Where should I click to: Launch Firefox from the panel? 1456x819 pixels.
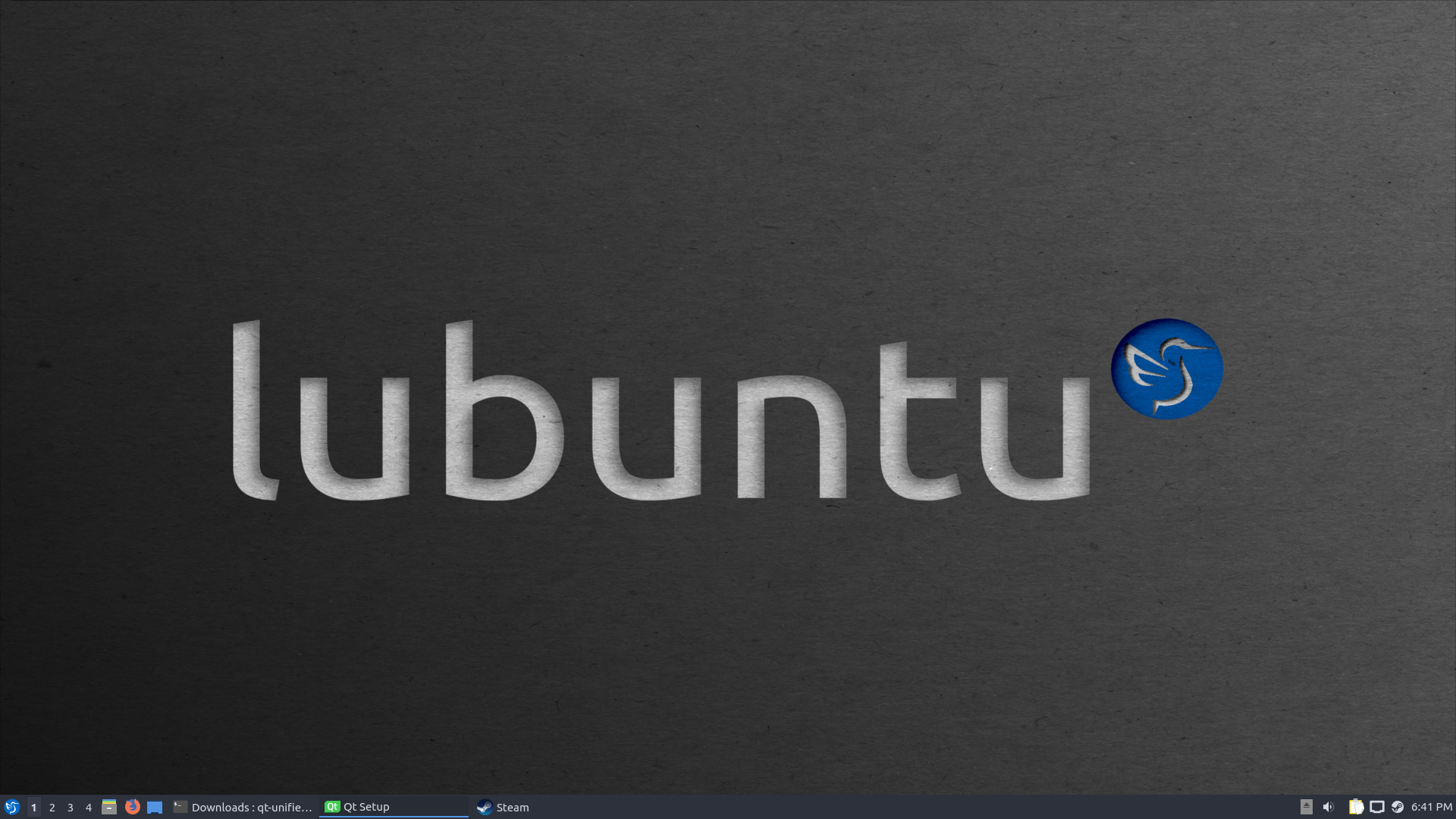[132, 807]
